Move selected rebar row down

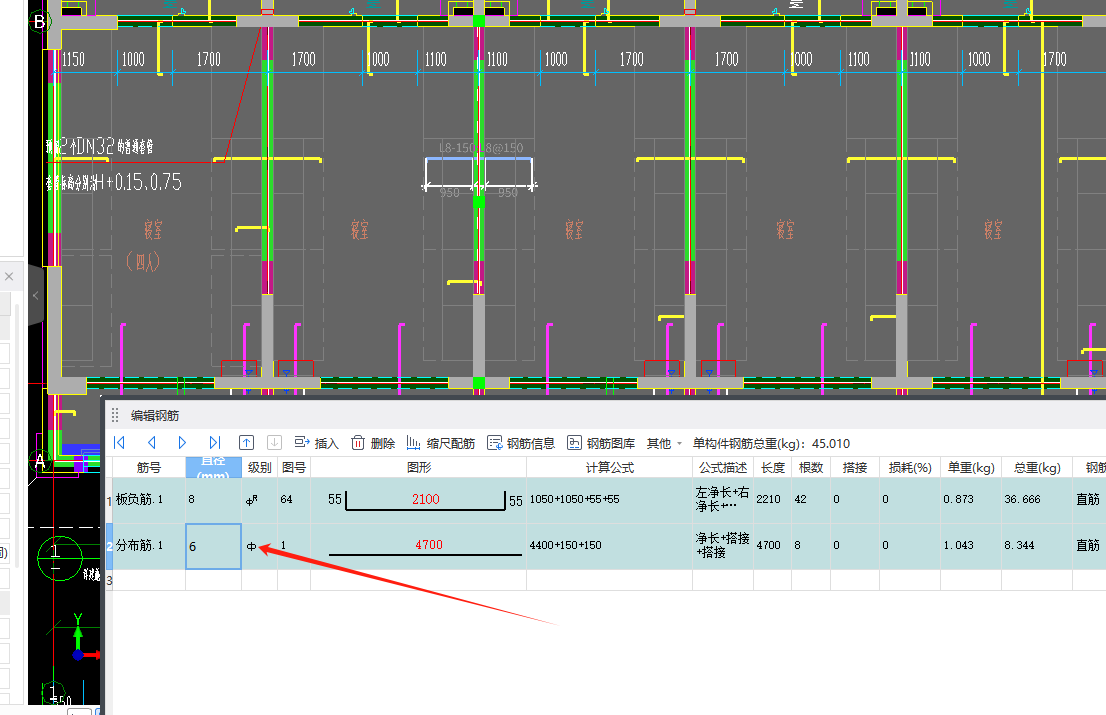tap(274, 443)
